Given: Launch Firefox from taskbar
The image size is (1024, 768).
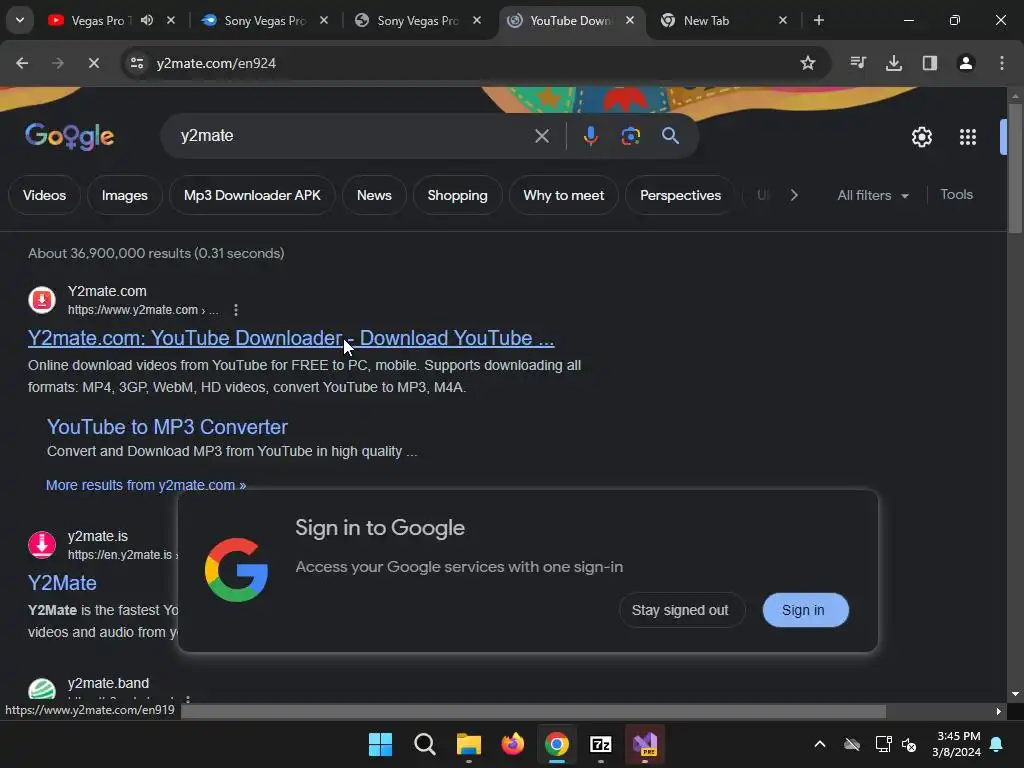Looking at the screenshot, I should pos(513,744).
